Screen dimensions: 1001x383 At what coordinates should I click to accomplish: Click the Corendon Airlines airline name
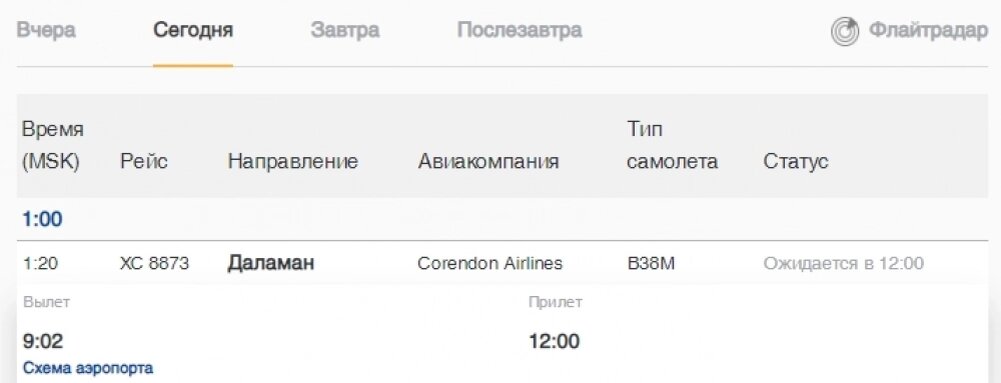point(490,264)
